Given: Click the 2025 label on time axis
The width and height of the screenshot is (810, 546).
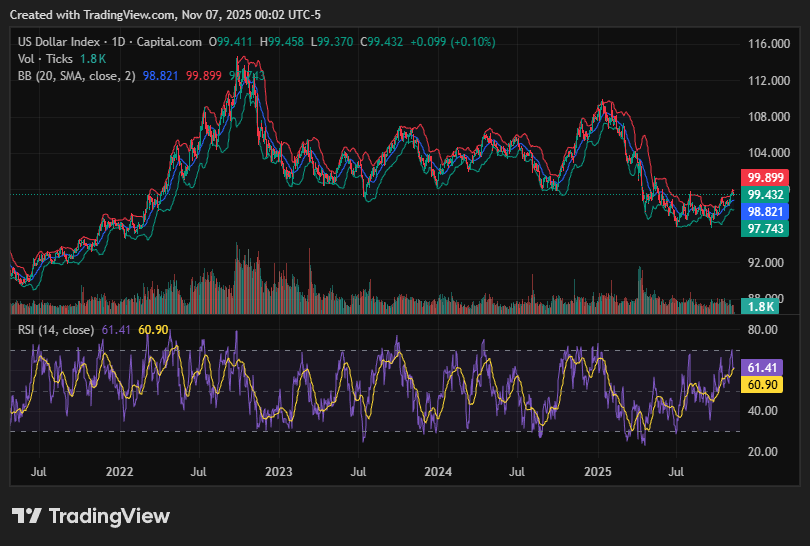Looking at the screenshot, I should click(598, 471).
